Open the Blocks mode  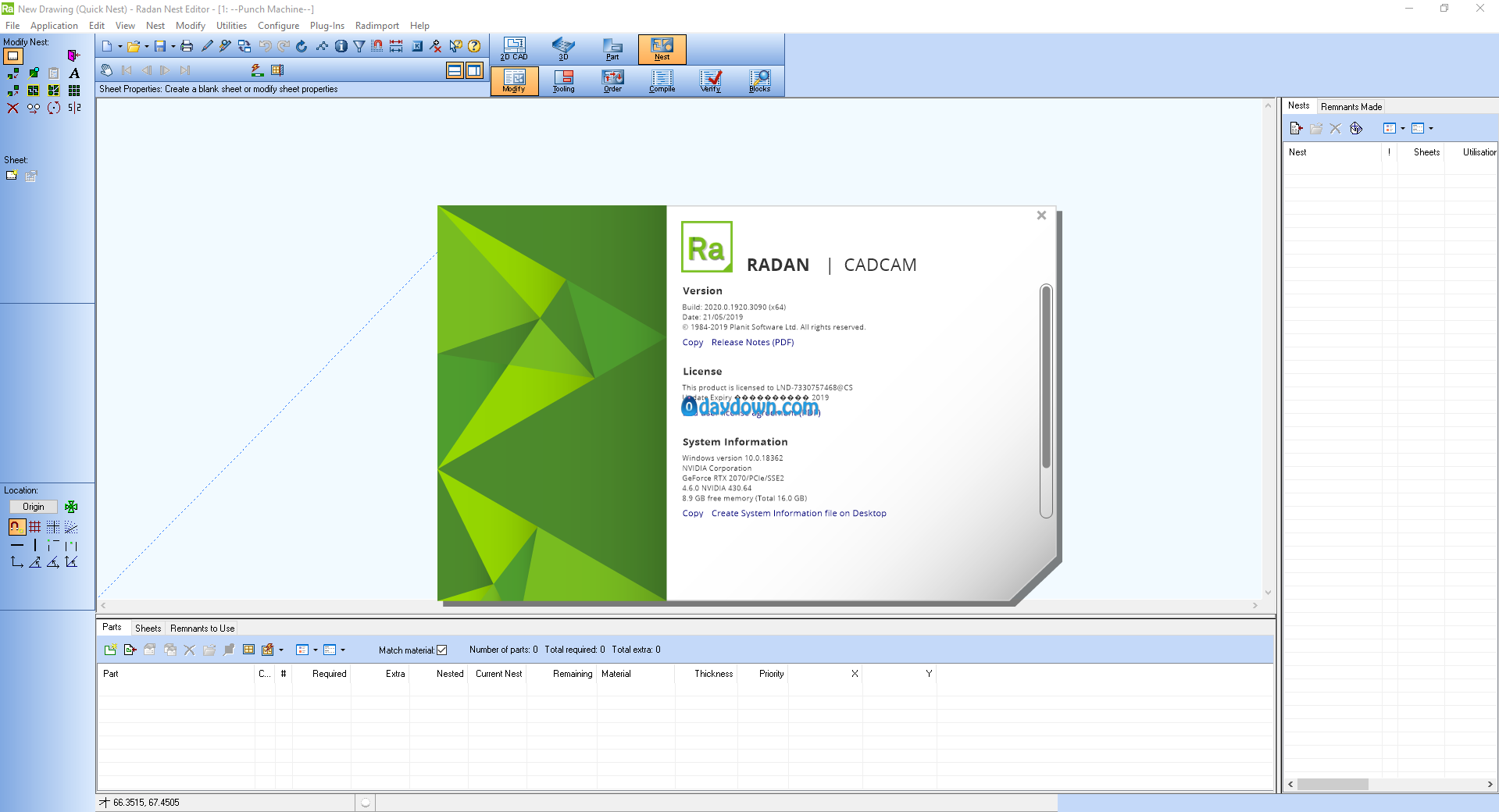pyautogui.click(x=760, y=81)
